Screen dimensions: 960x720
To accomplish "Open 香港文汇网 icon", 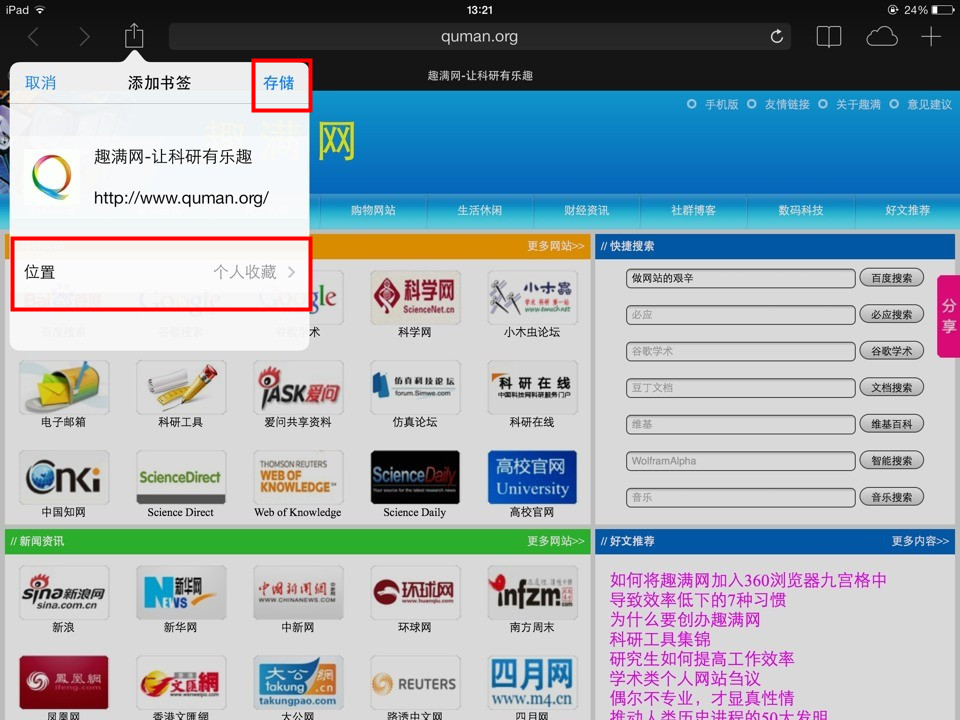I will pyautogui.click(x=181, y=682).
